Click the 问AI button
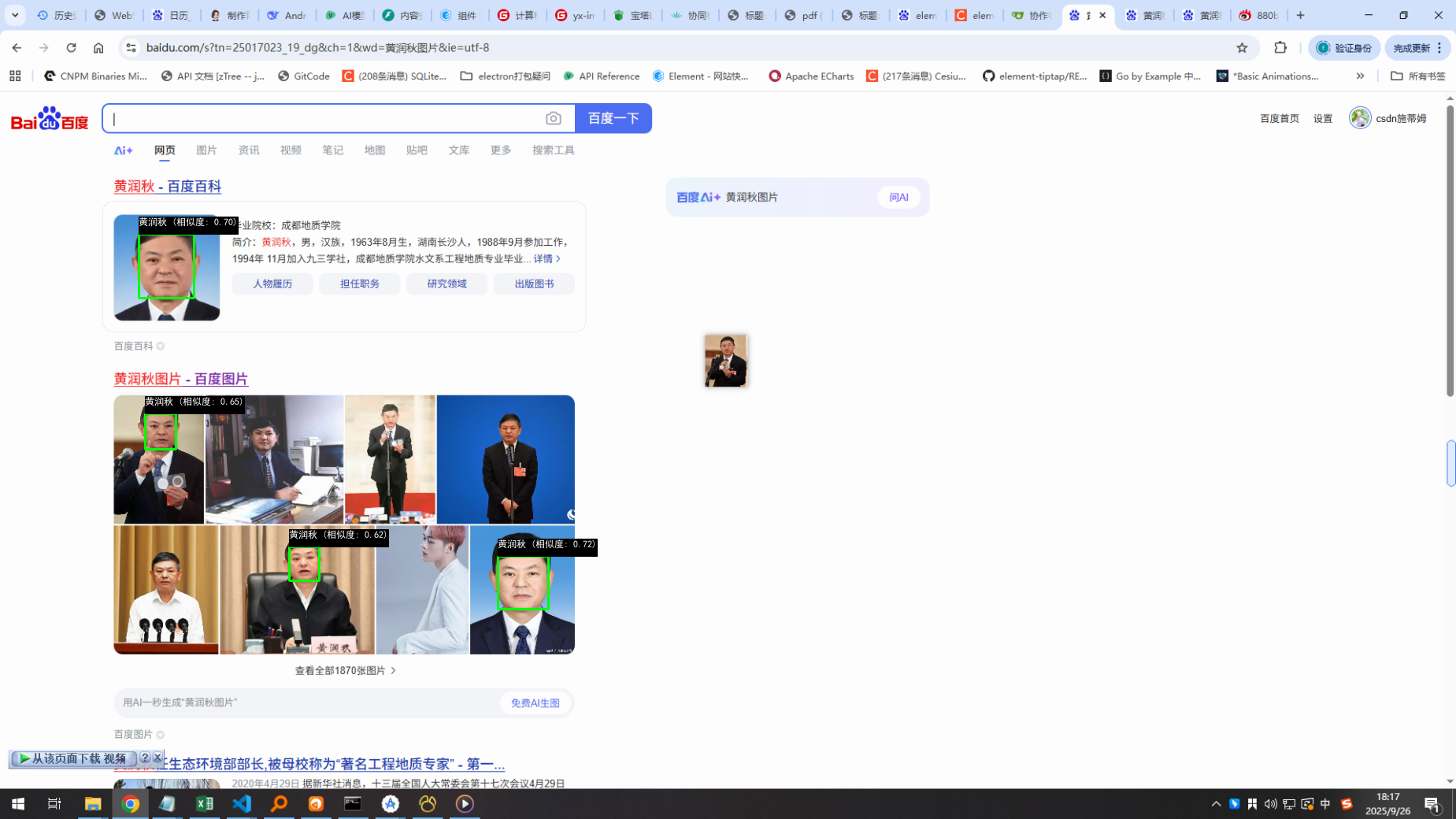This screenshot has height=819, width=1456. click(x=898, y=198)
